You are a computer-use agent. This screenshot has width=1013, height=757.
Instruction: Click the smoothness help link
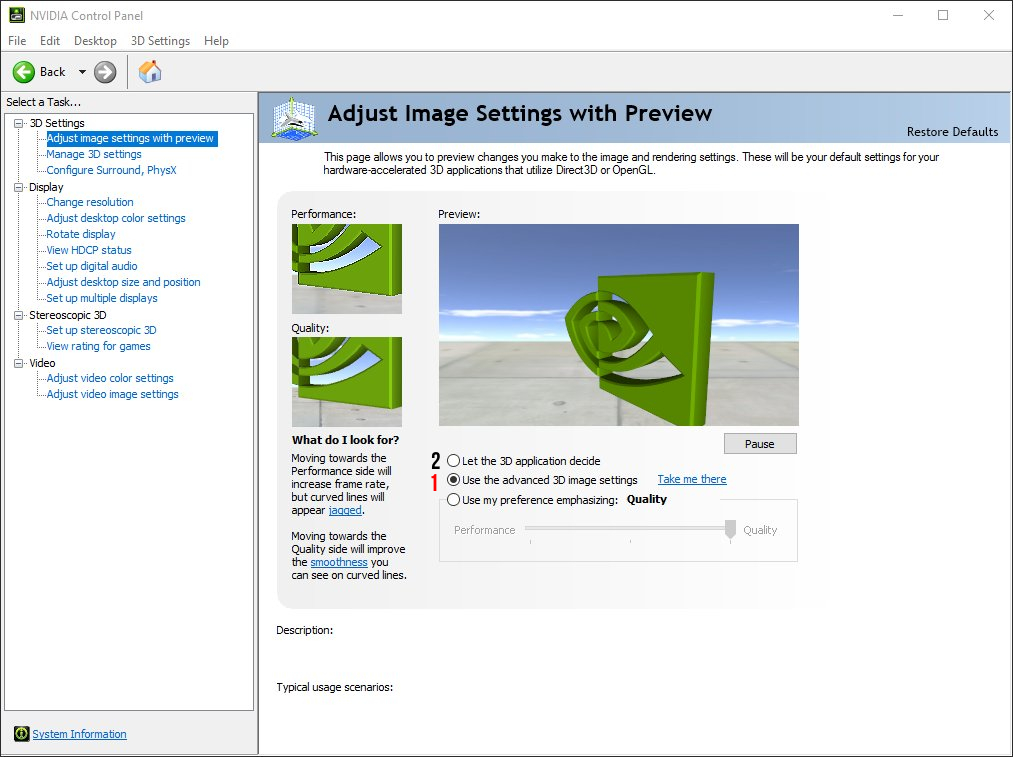tap(339, 562)
